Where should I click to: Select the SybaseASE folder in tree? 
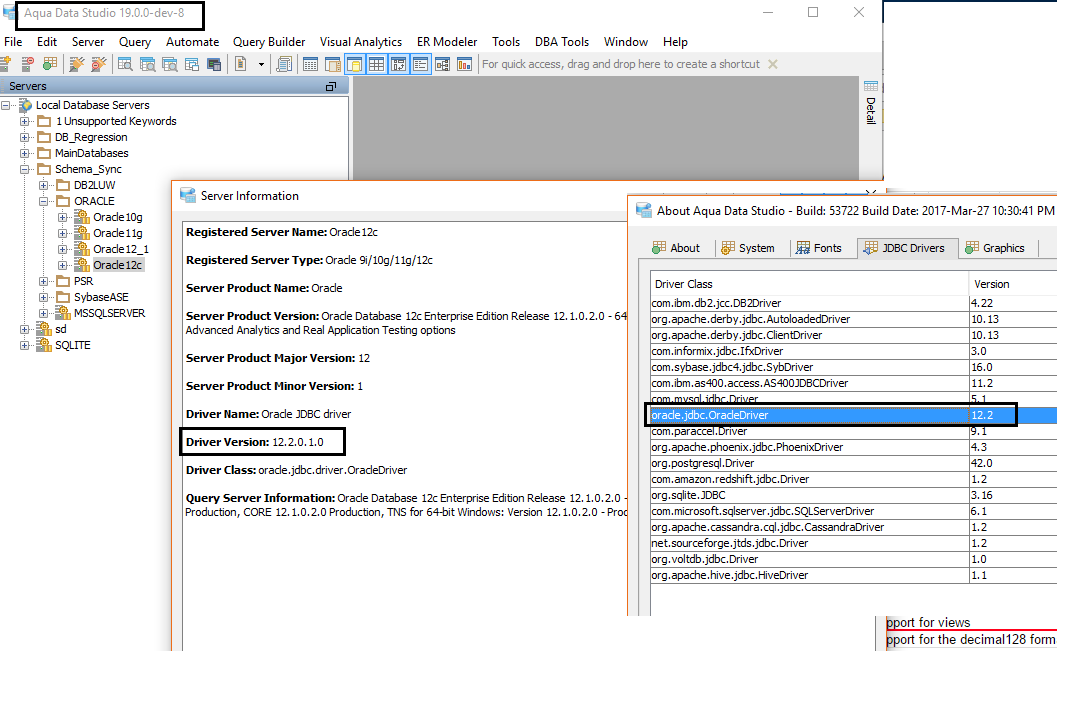[101, 297]
